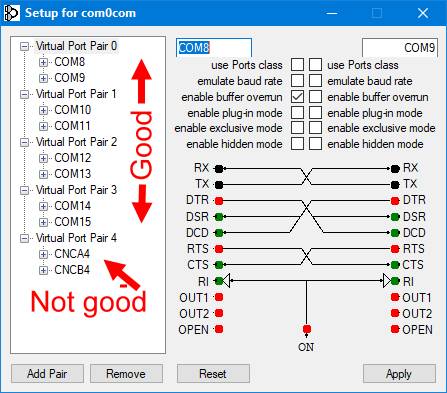The width and height of the screenshot is (447, 393).
Task: Enable COM8 exclusive mode checkbox
Action: coord(297,128)
